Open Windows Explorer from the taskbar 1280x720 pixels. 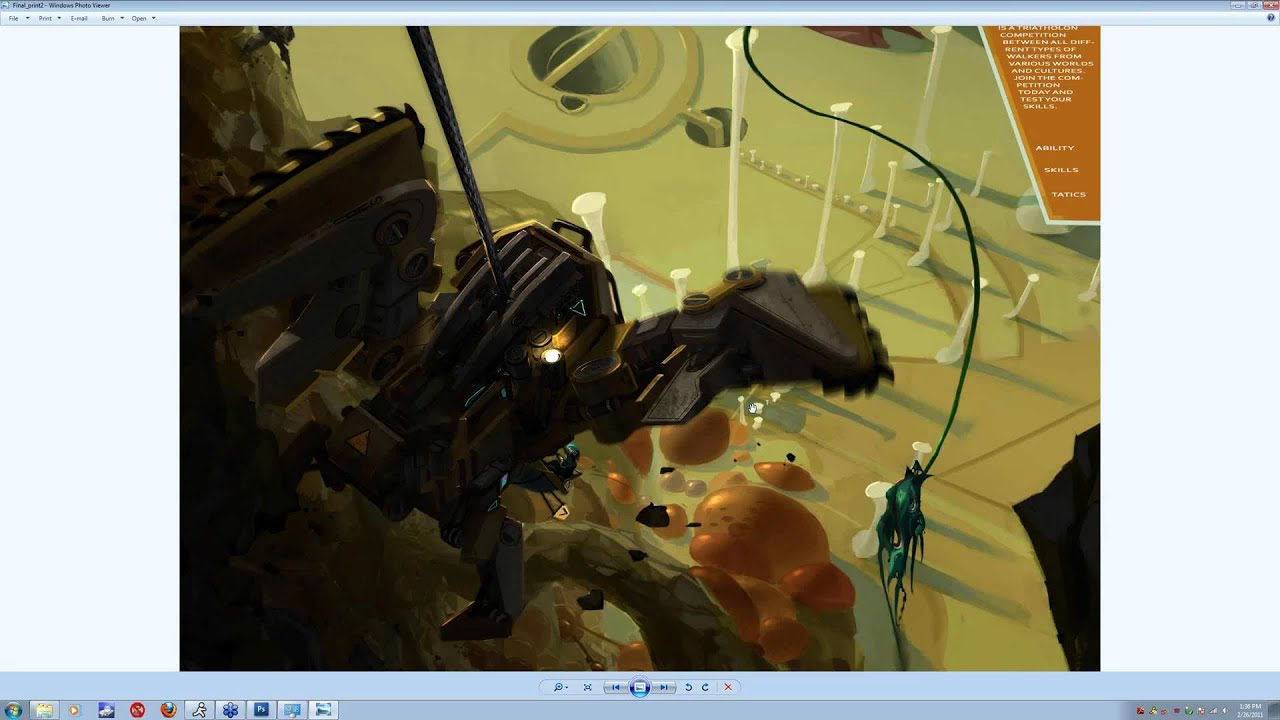[44, 710]
